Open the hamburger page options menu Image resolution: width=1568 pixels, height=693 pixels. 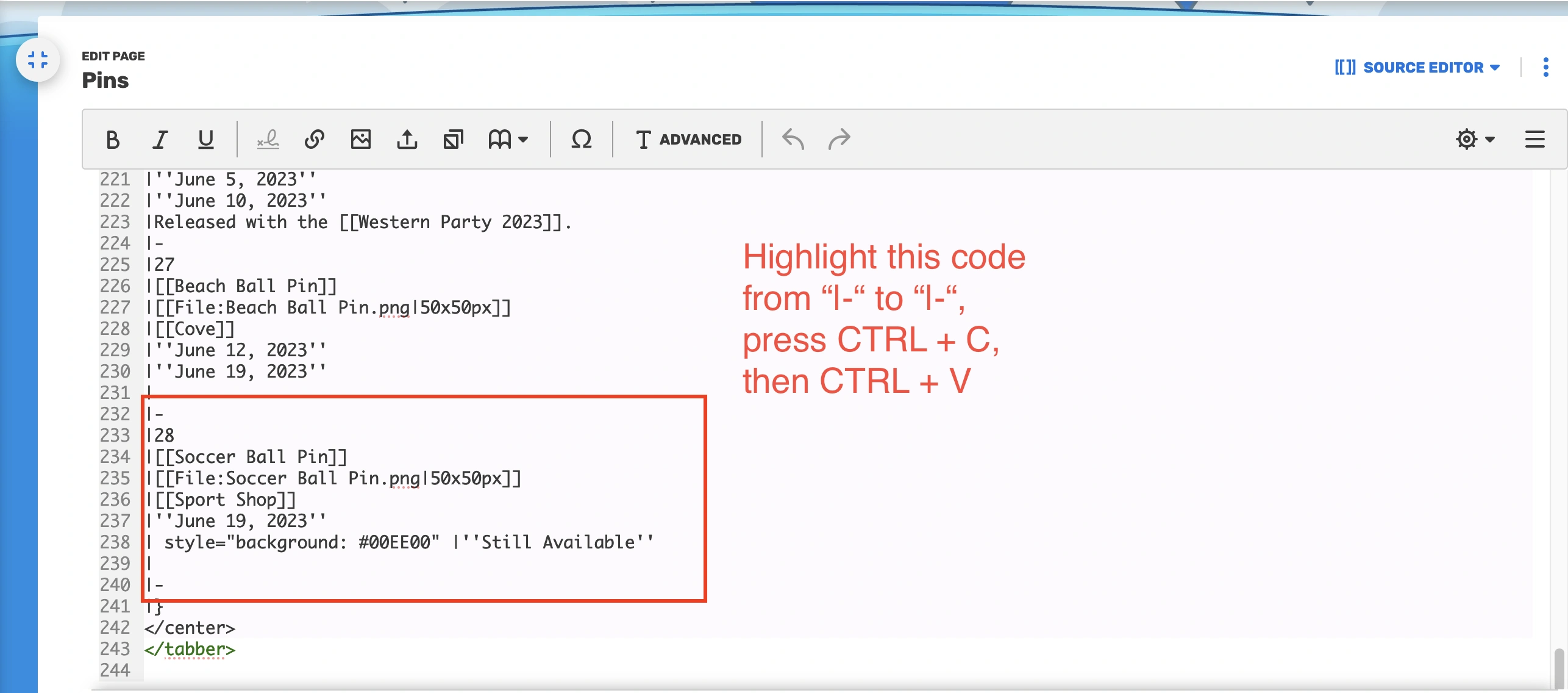tap(1534, 140)
